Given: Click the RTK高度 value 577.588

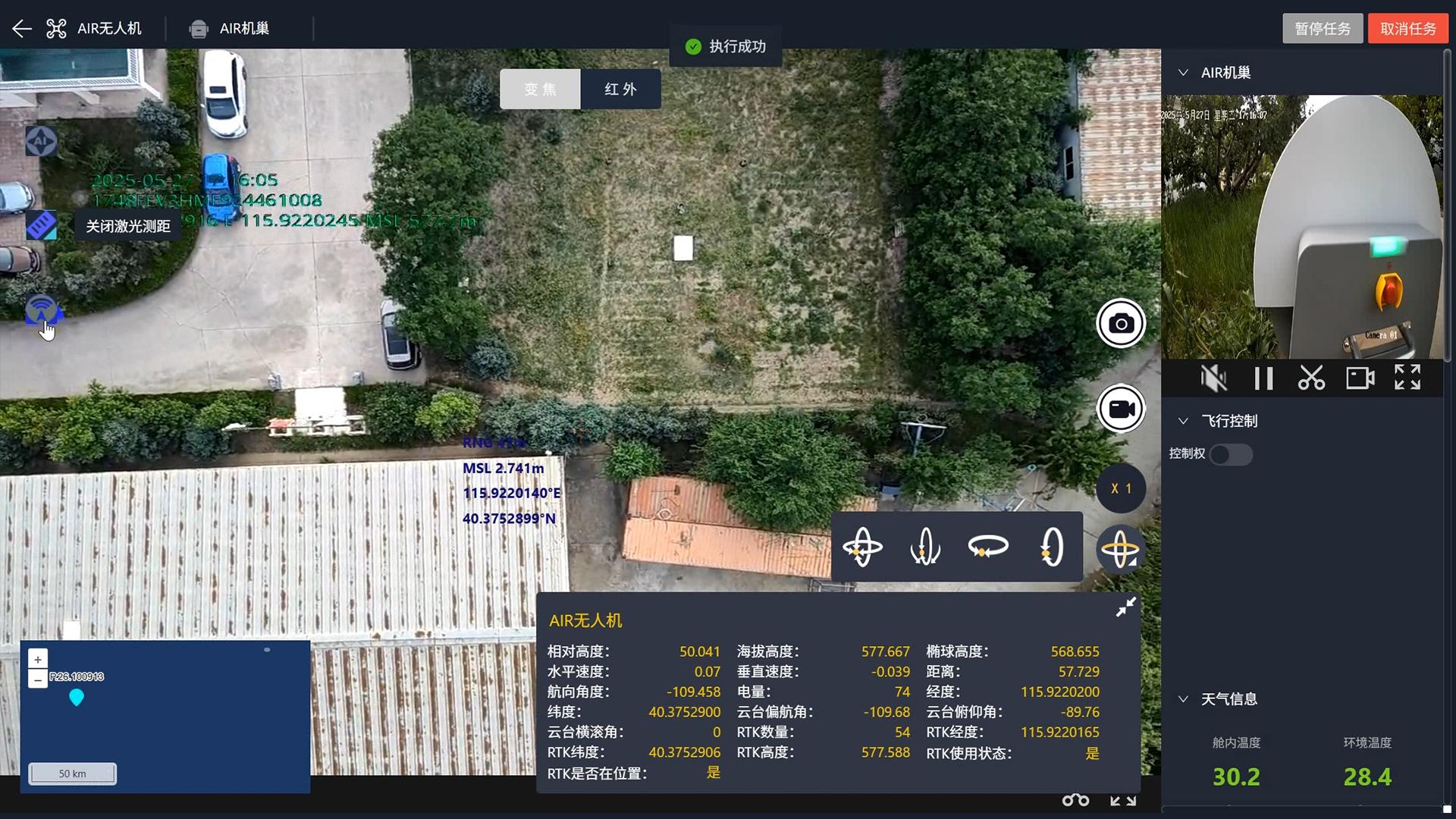Looking at the screenshot, I should click(885, 752).
